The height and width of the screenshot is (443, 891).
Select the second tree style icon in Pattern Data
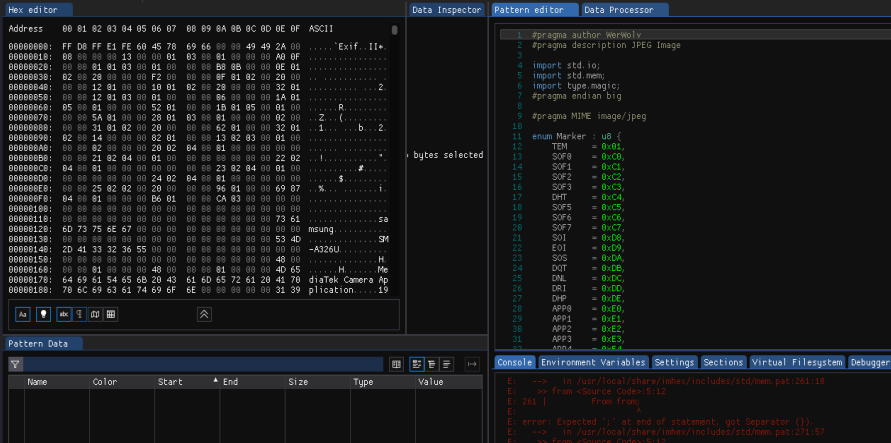pyautogui.click(x=432, y=365)
